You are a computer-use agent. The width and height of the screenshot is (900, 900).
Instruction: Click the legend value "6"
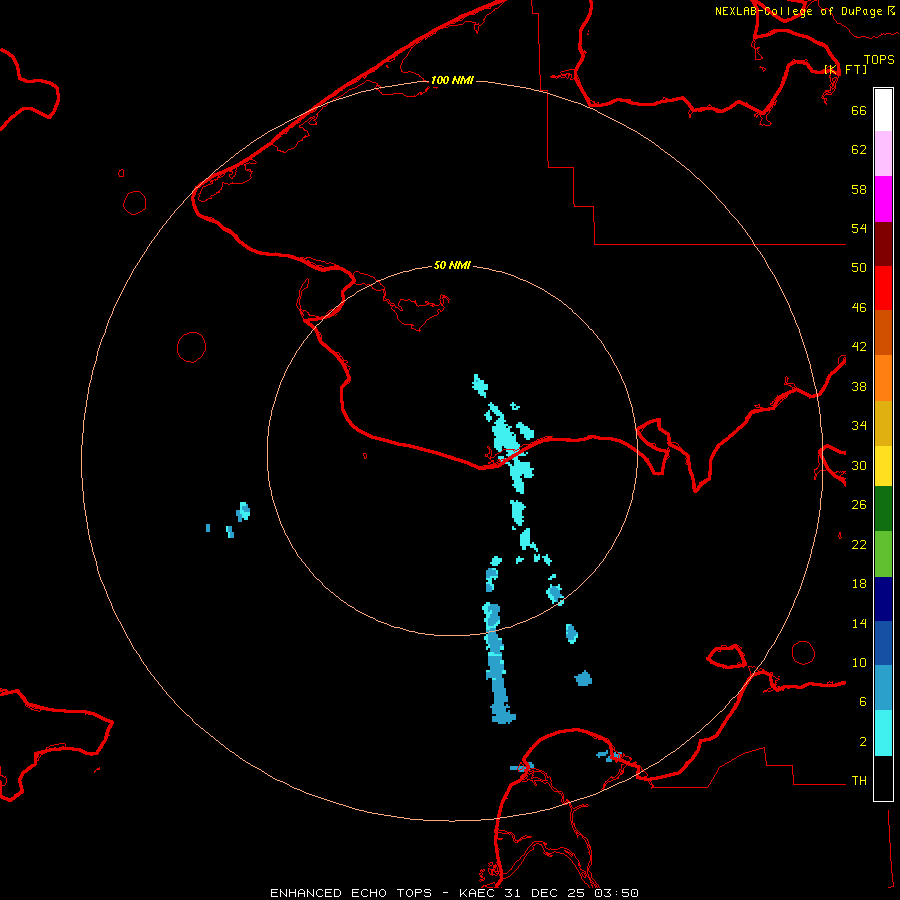(863, 702)
